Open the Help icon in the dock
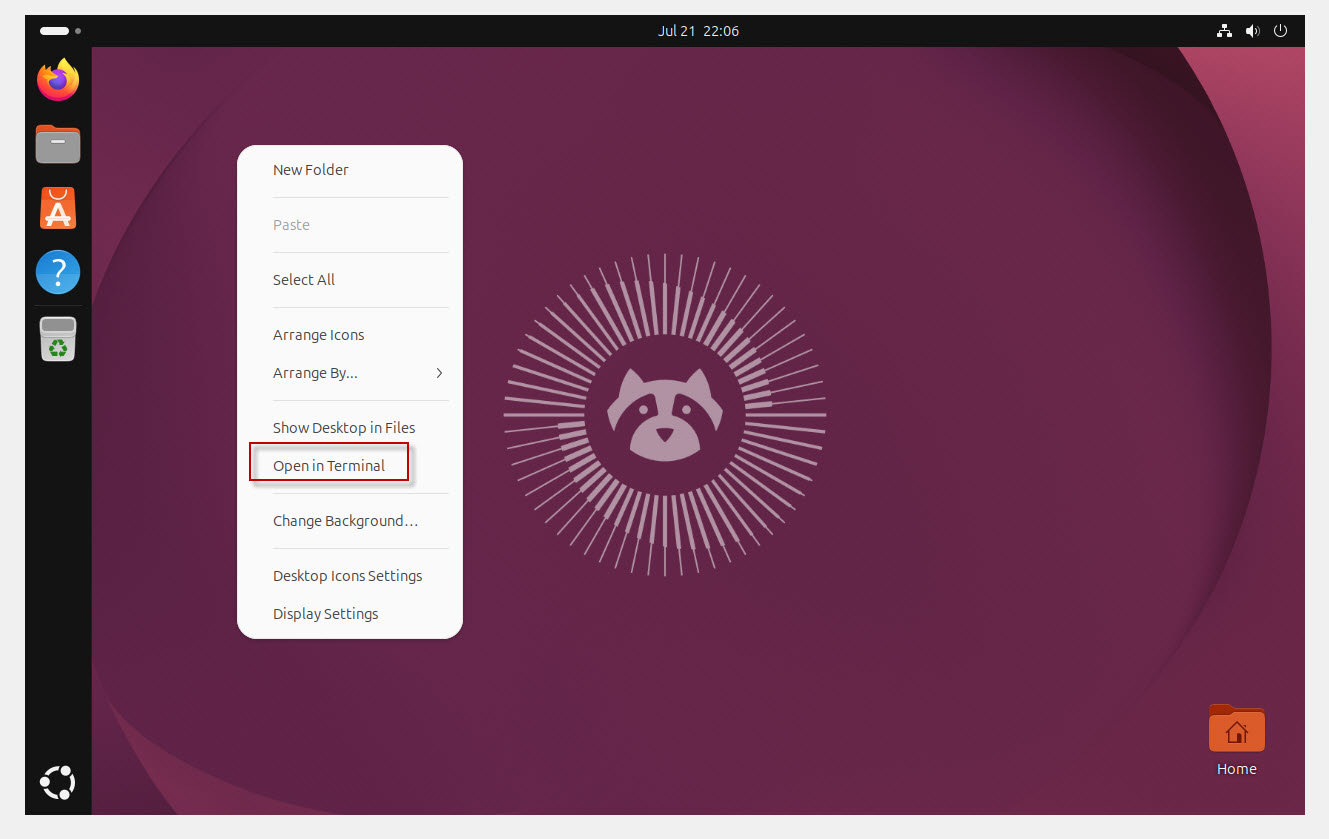This screenshot has height=839, width=1329. (58, 272)
